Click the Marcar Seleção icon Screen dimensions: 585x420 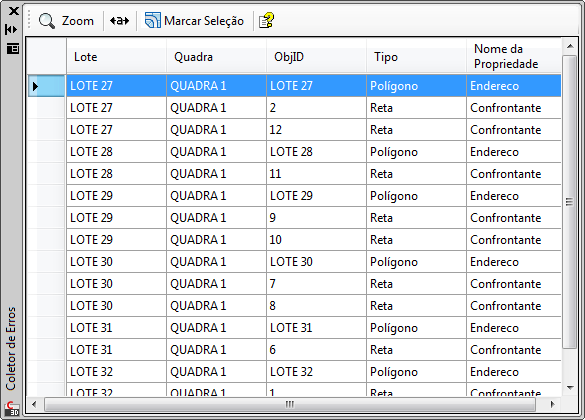(x=153, y=21)
